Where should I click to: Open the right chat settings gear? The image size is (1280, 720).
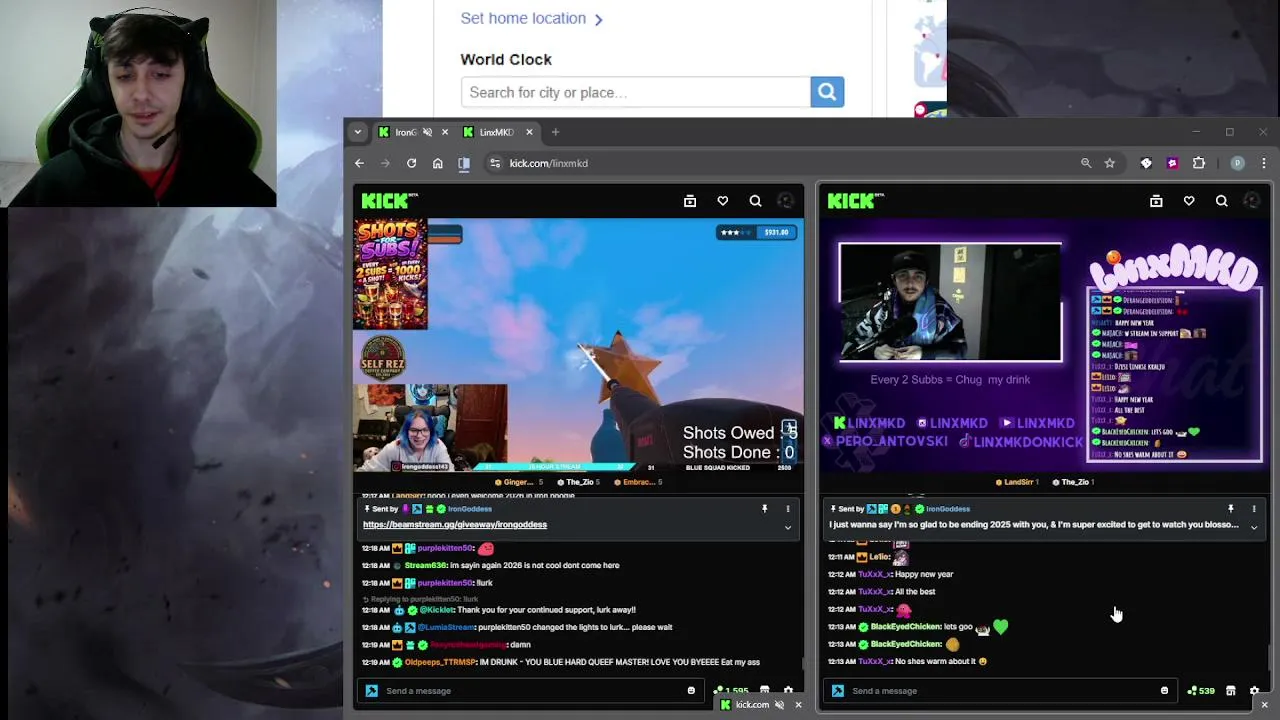(x=1255, y=691)
